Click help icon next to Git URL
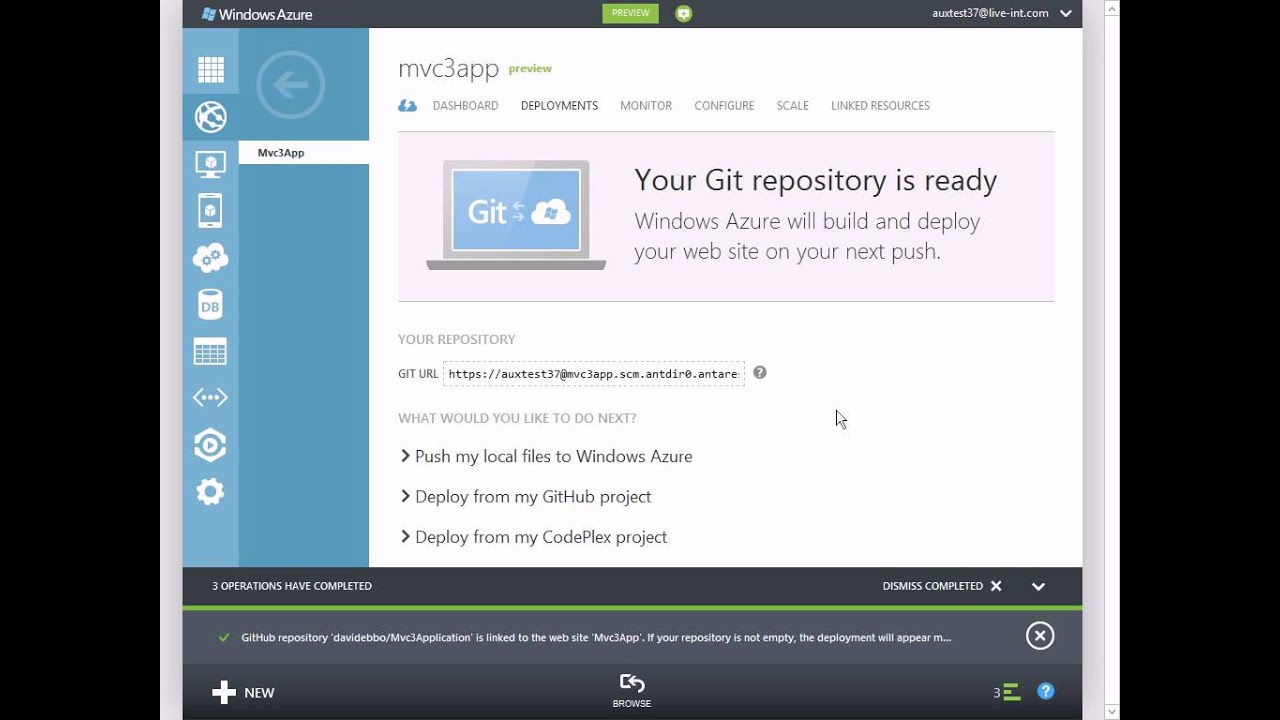 (760, 373)
